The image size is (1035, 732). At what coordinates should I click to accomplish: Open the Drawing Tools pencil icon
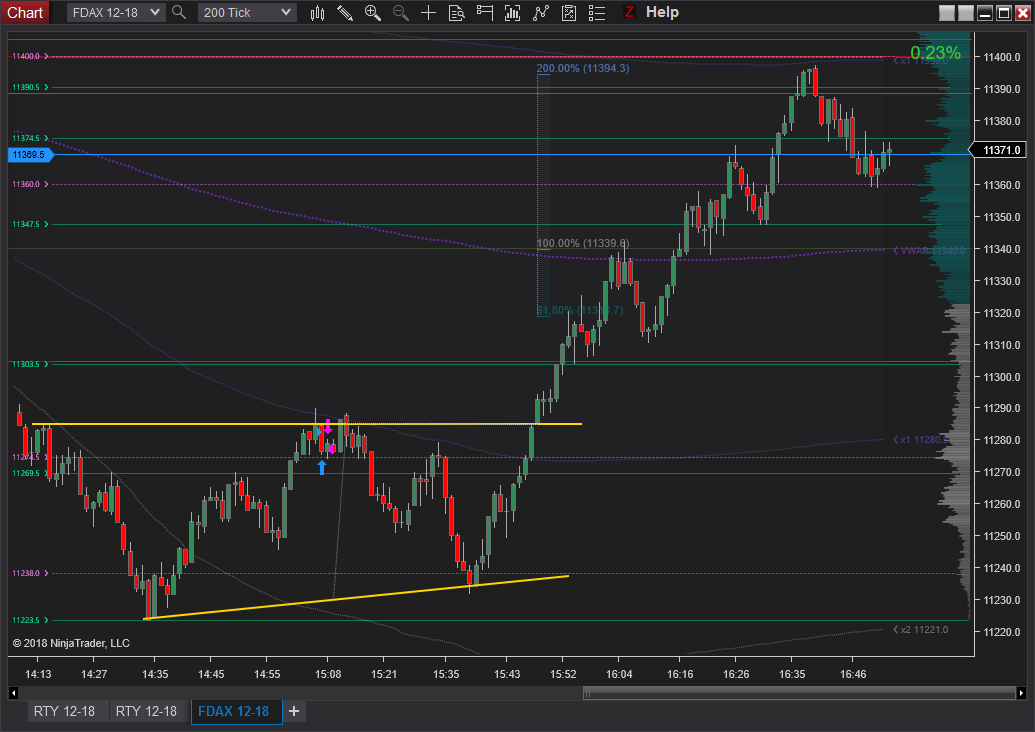[345, 13]
